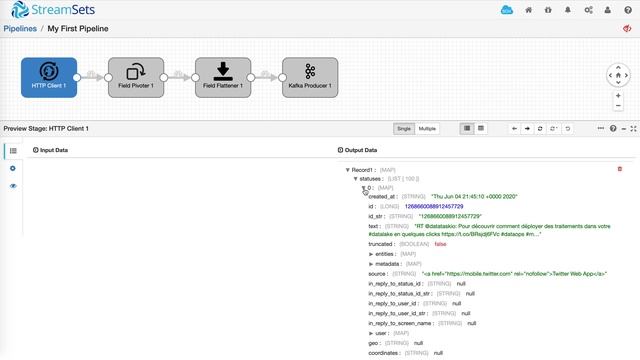Open more options ellipsis in preview bar
This screenshot has width=640, height=360.
[600, 128]
